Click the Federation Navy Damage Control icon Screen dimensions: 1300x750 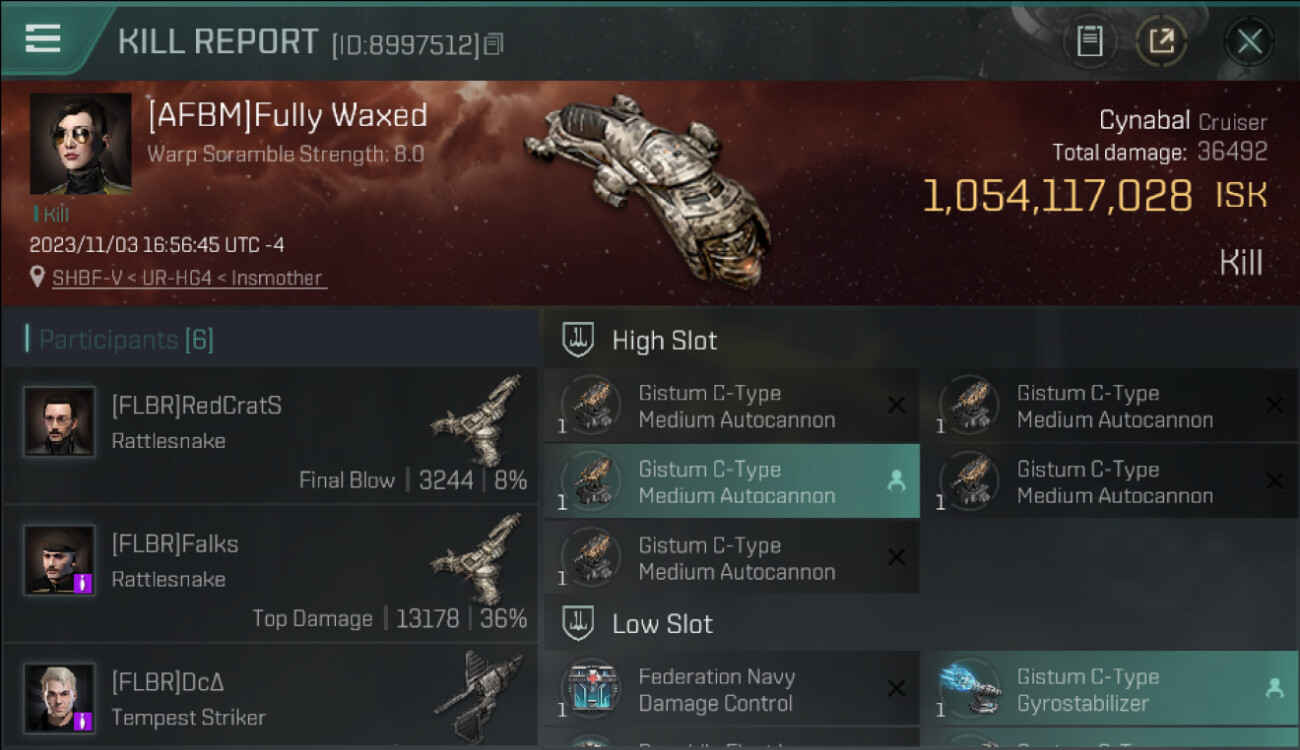coord(590,689)
